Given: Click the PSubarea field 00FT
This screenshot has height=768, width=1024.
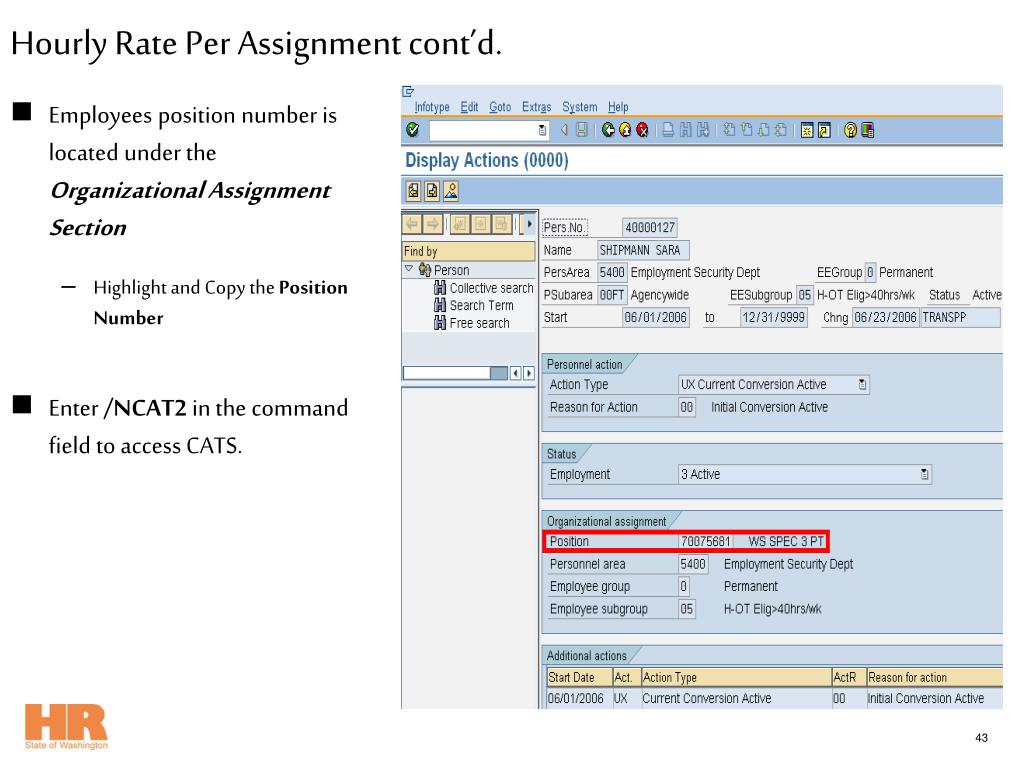Looking at the screenshot, I should [x=612, y=295].
